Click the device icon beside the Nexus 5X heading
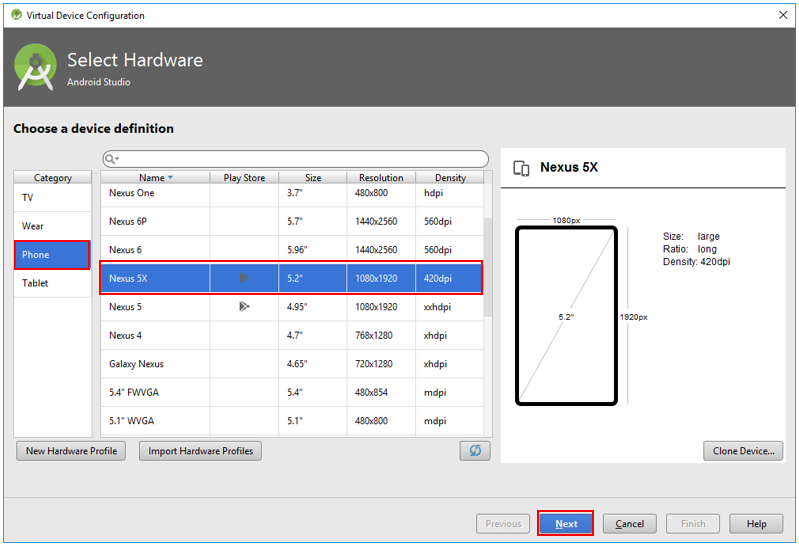 521,168
